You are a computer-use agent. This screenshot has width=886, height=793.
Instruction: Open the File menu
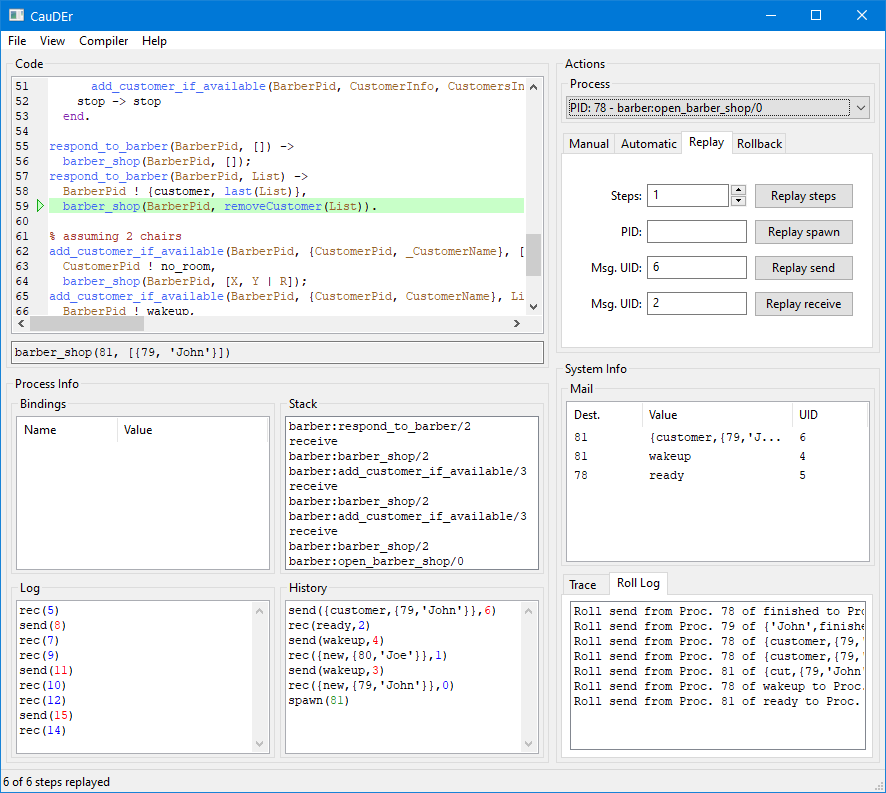click(17, 41)
